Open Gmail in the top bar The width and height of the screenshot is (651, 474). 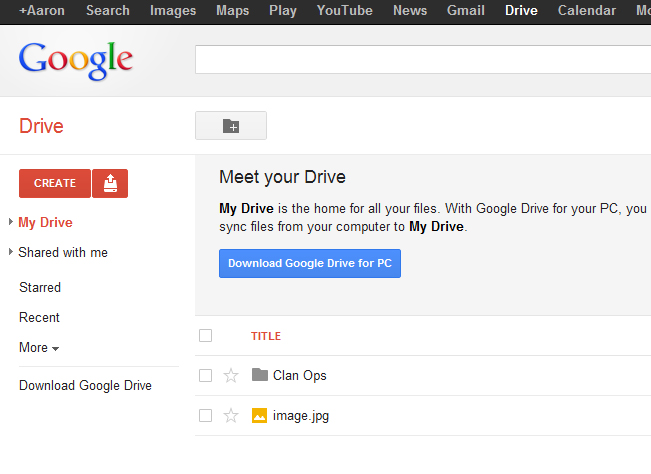click(466, 10)
